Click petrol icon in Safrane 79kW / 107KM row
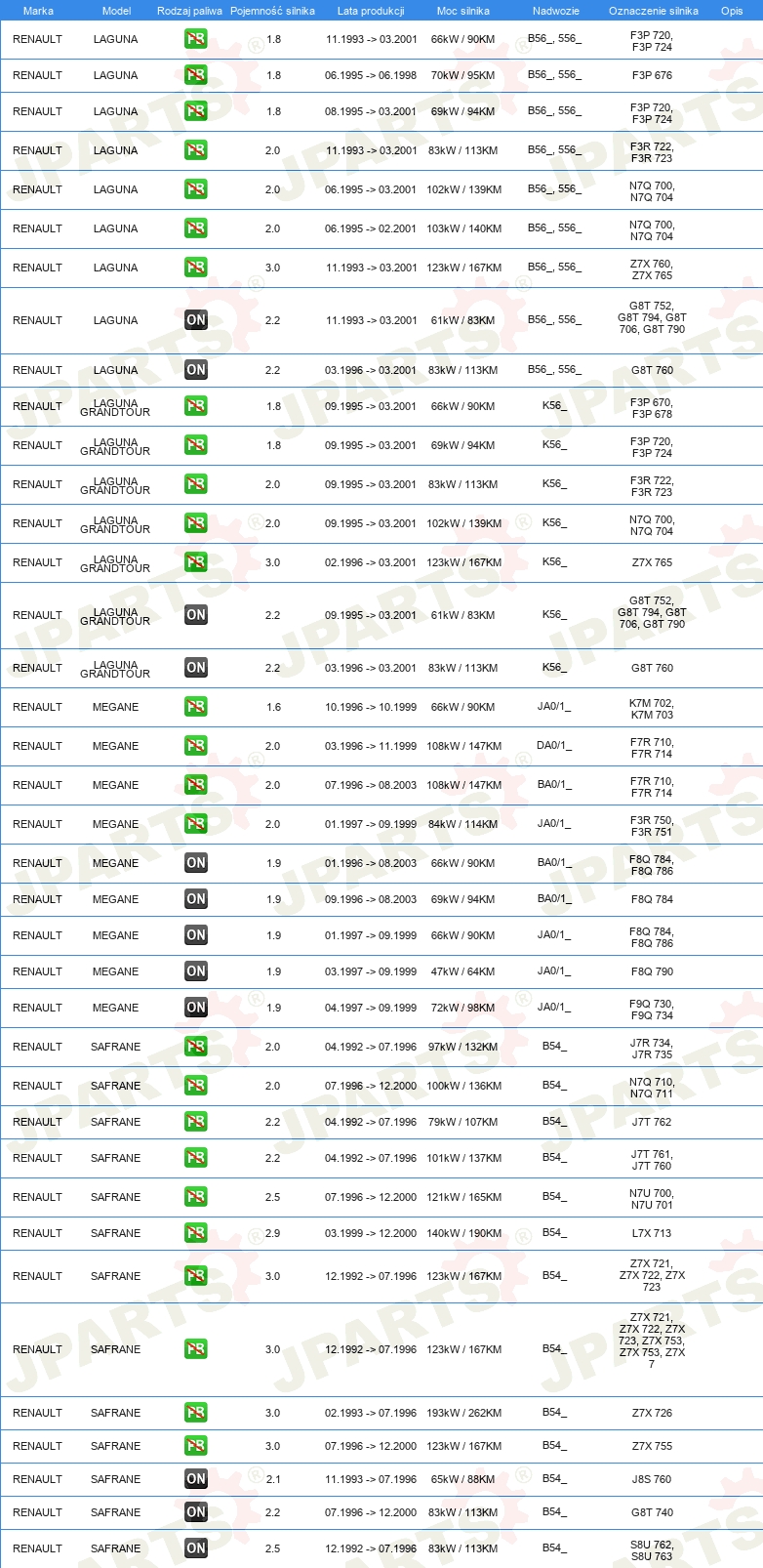Screen dimensions: 763x1568 [196, 1122]
